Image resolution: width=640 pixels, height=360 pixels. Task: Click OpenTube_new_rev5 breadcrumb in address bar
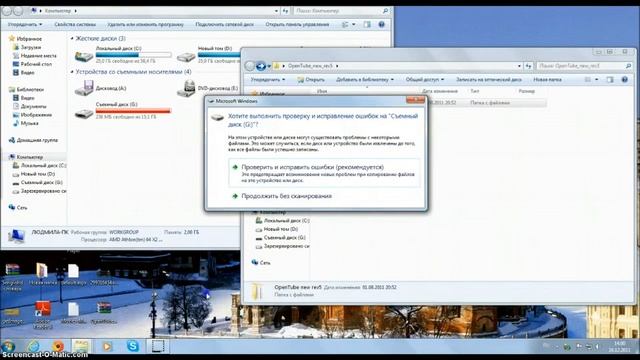(x=310, y=66)
